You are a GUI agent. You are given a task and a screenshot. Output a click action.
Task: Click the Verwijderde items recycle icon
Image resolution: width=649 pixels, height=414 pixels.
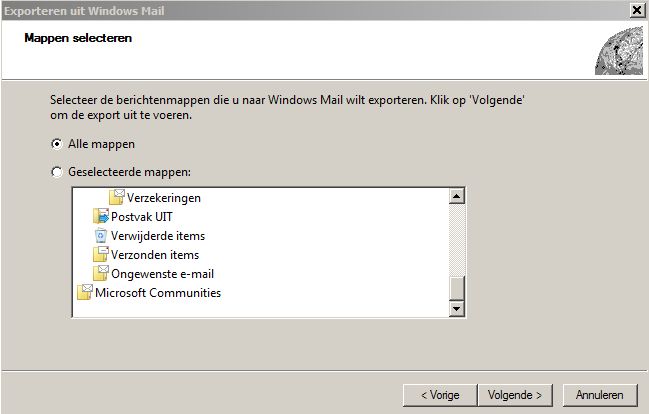tap(100, 235)
